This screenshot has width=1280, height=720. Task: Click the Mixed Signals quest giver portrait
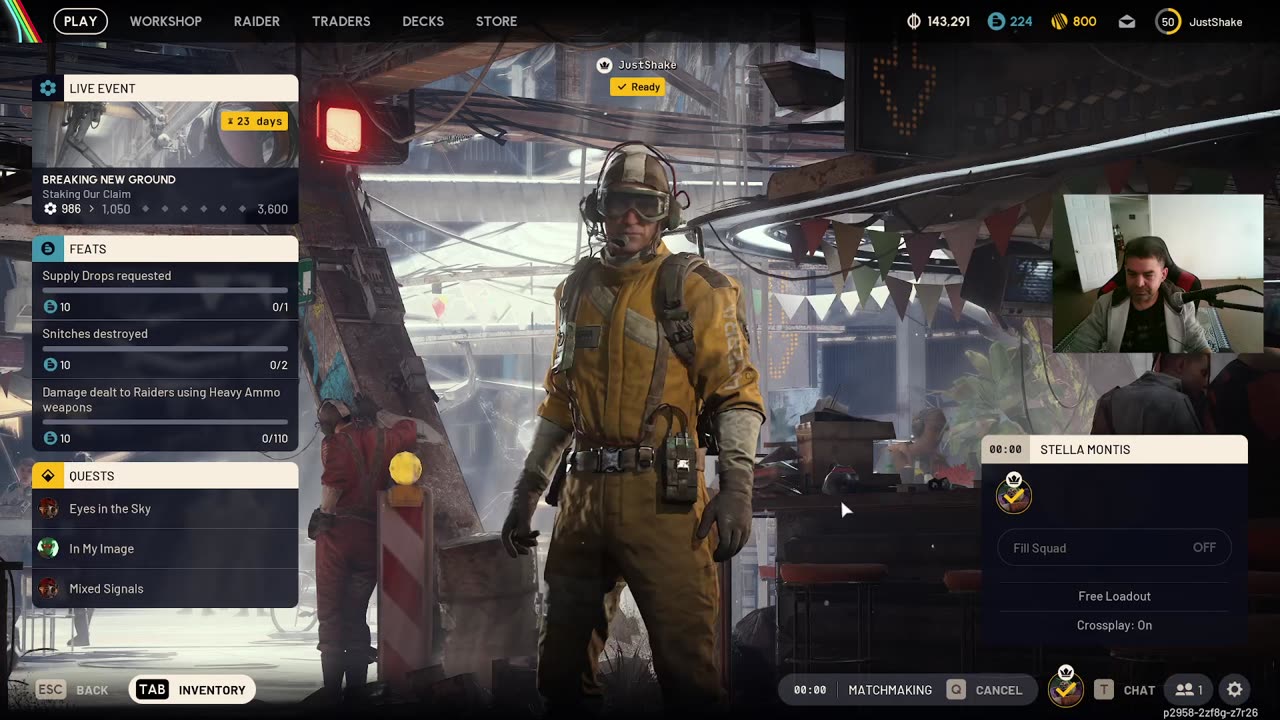48,588
